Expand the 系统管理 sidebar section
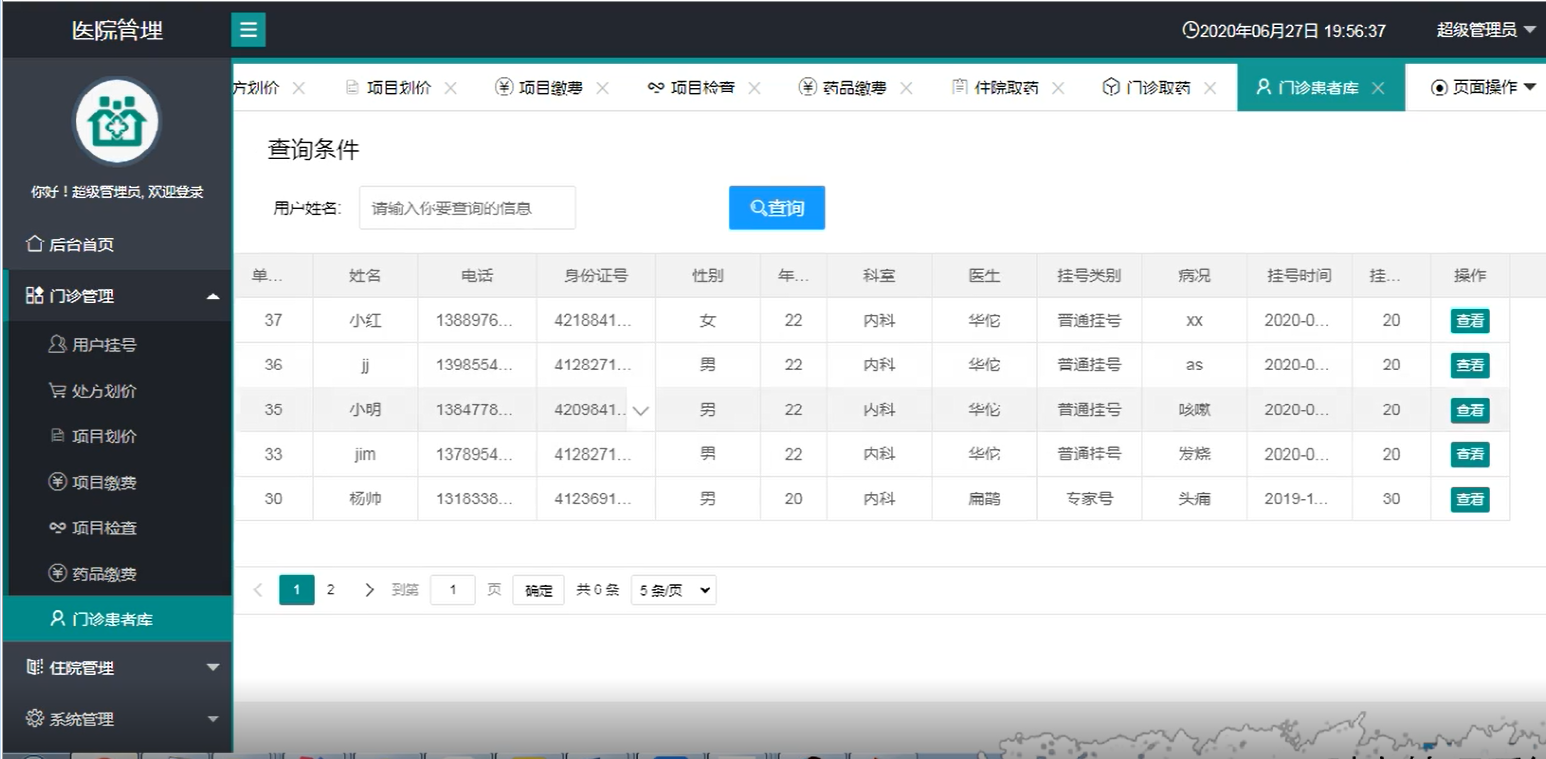 click(x=117, y=718)
